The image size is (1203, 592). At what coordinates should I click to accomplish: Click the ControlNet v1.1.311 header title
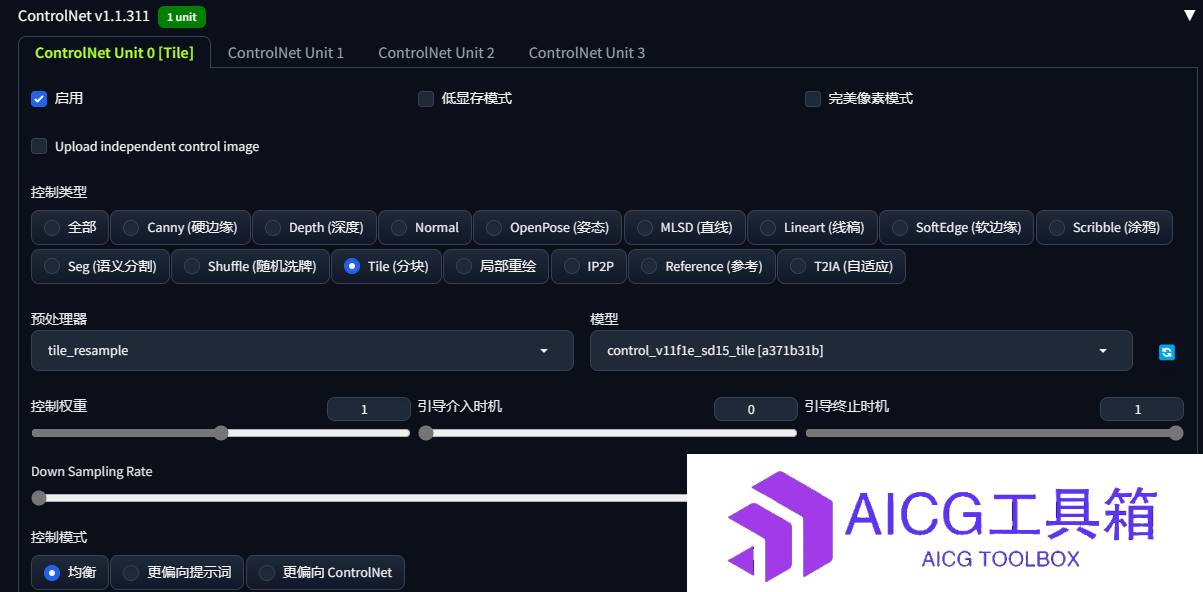tap(84, 16)
